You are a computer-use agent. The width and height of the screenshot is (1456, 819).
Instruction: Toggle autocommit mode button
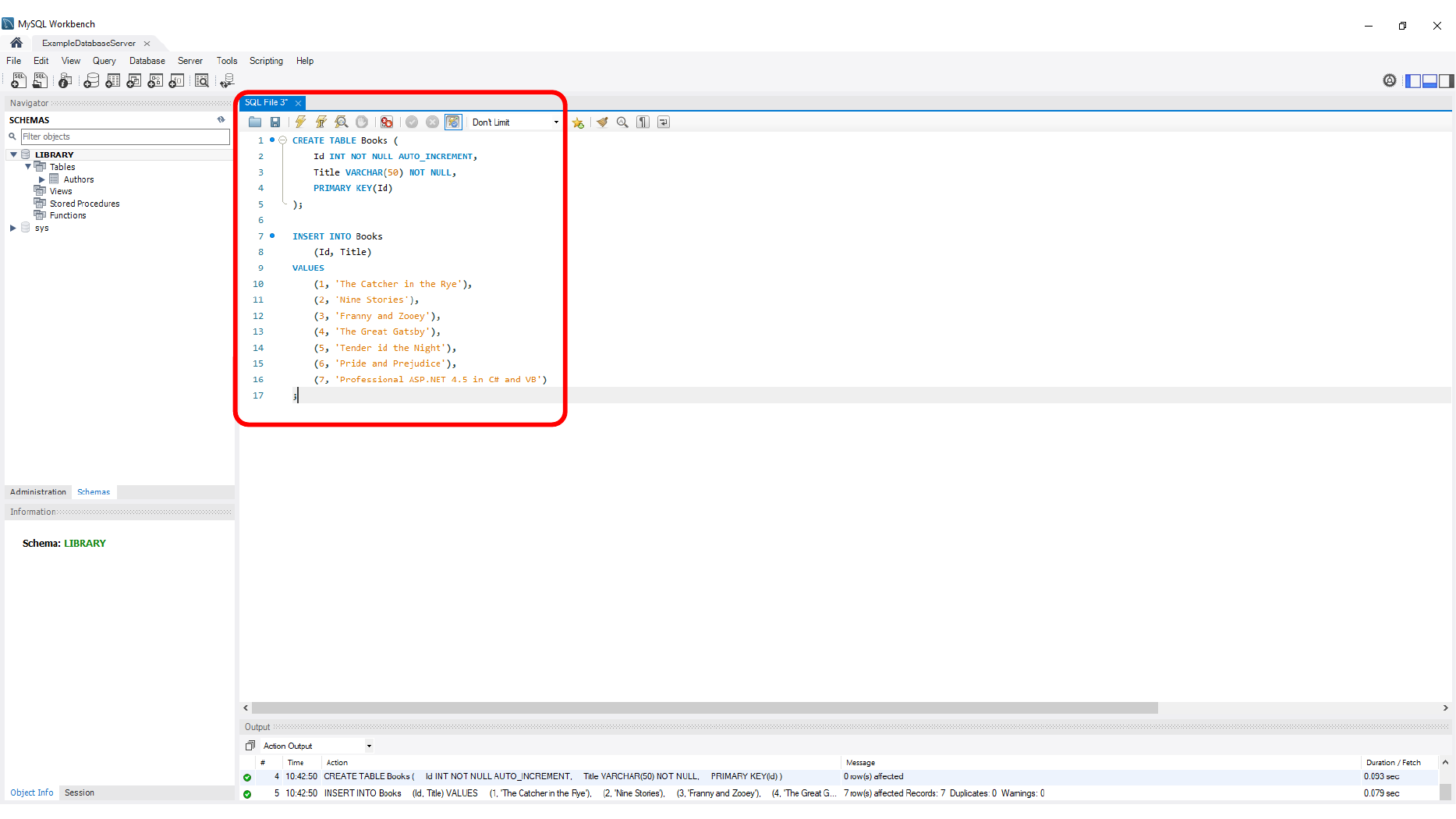[x=453, y=122]
